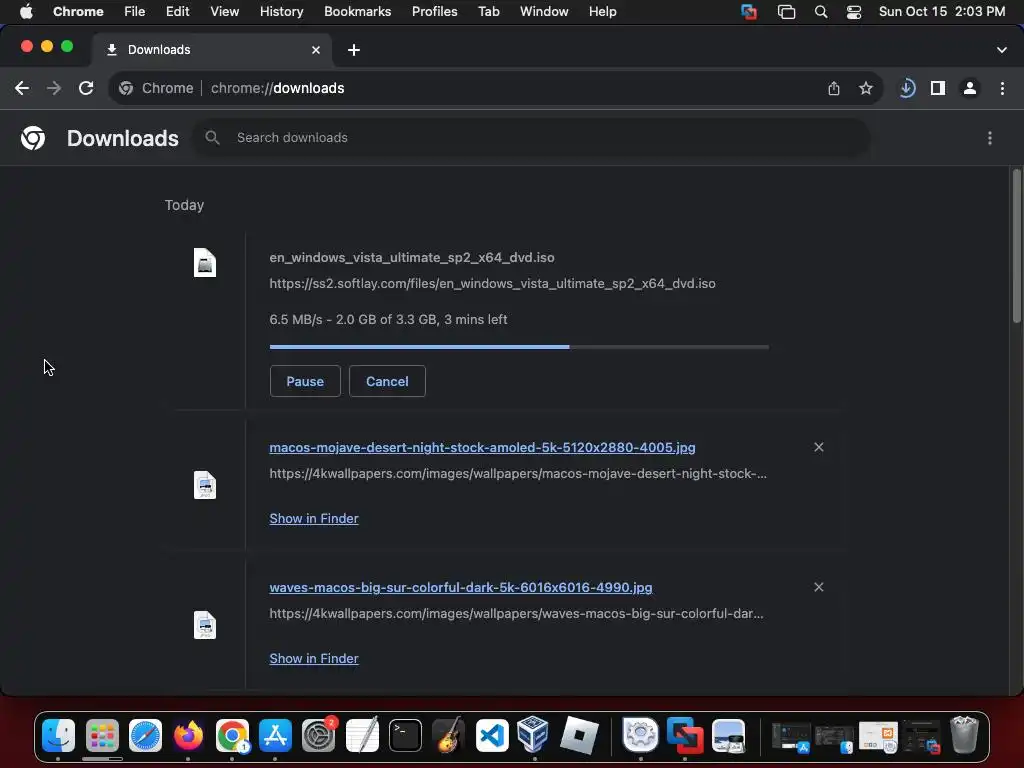Go back with the browser back arrow
Viewport: 1024px width, 768px height.
pos(22,88)
